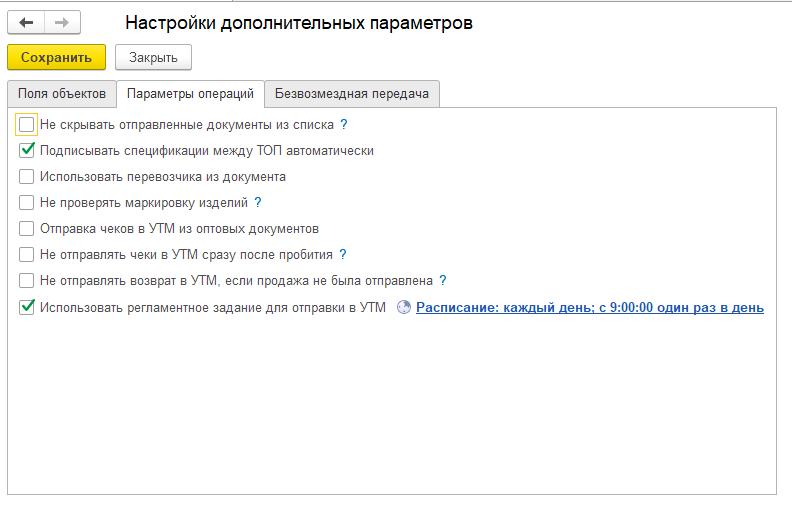The height and width of the screenshot is (505, 792).
Task: Tick 'Не отправлять возврат в УТМ' checkbox
Action: point(26,280)
